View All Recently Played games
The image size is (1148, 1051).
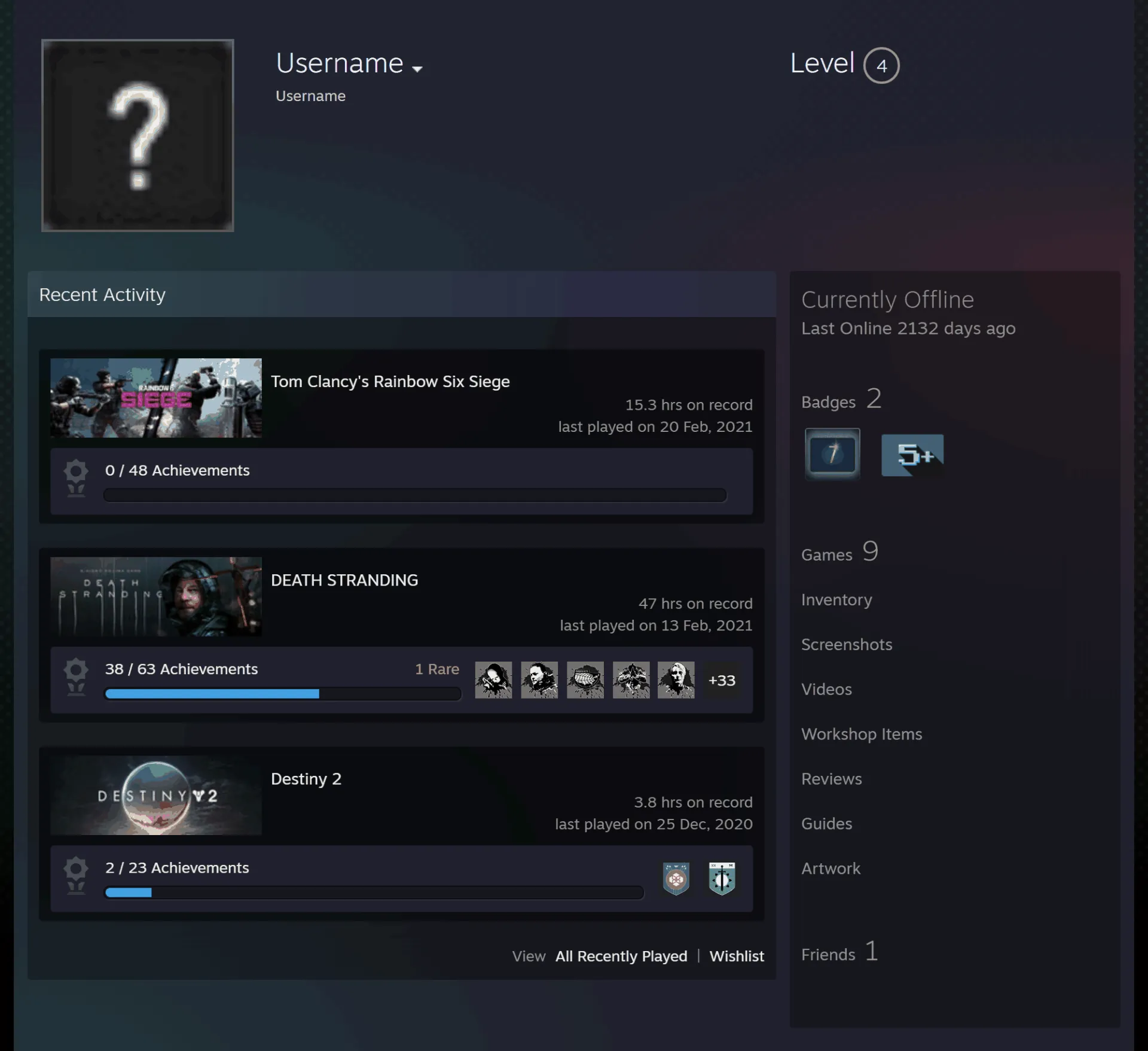point(621,956)
